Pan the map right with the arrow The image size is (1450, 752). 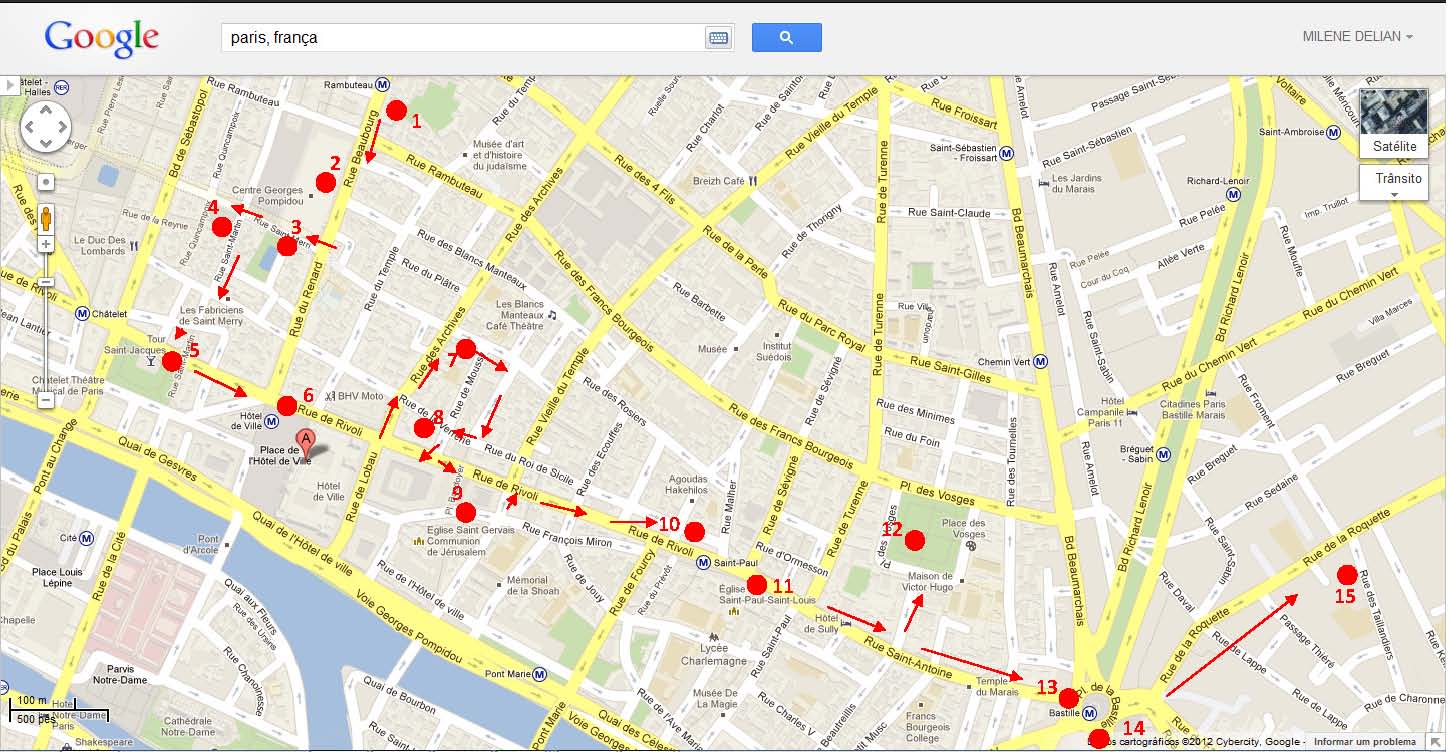click(64, 127)
